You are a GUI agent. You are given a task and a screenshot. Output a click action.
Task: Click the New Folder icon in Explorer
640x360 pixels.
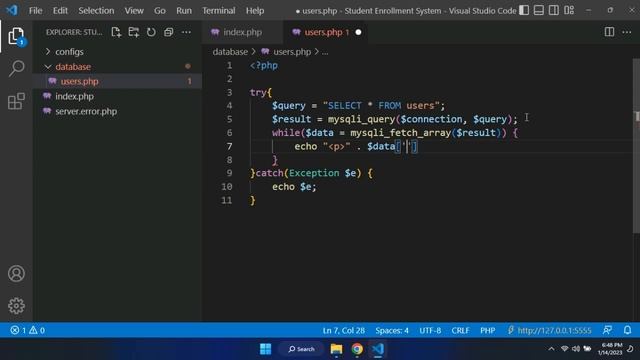tap(133, 32)
